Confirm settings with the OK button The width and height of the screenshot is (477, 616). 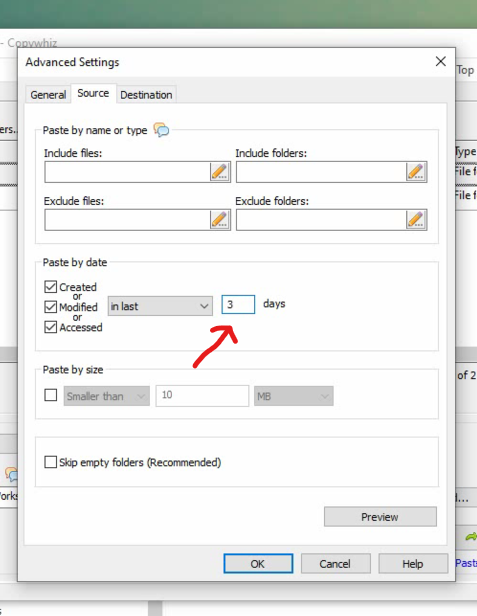(x=258, y=564)
